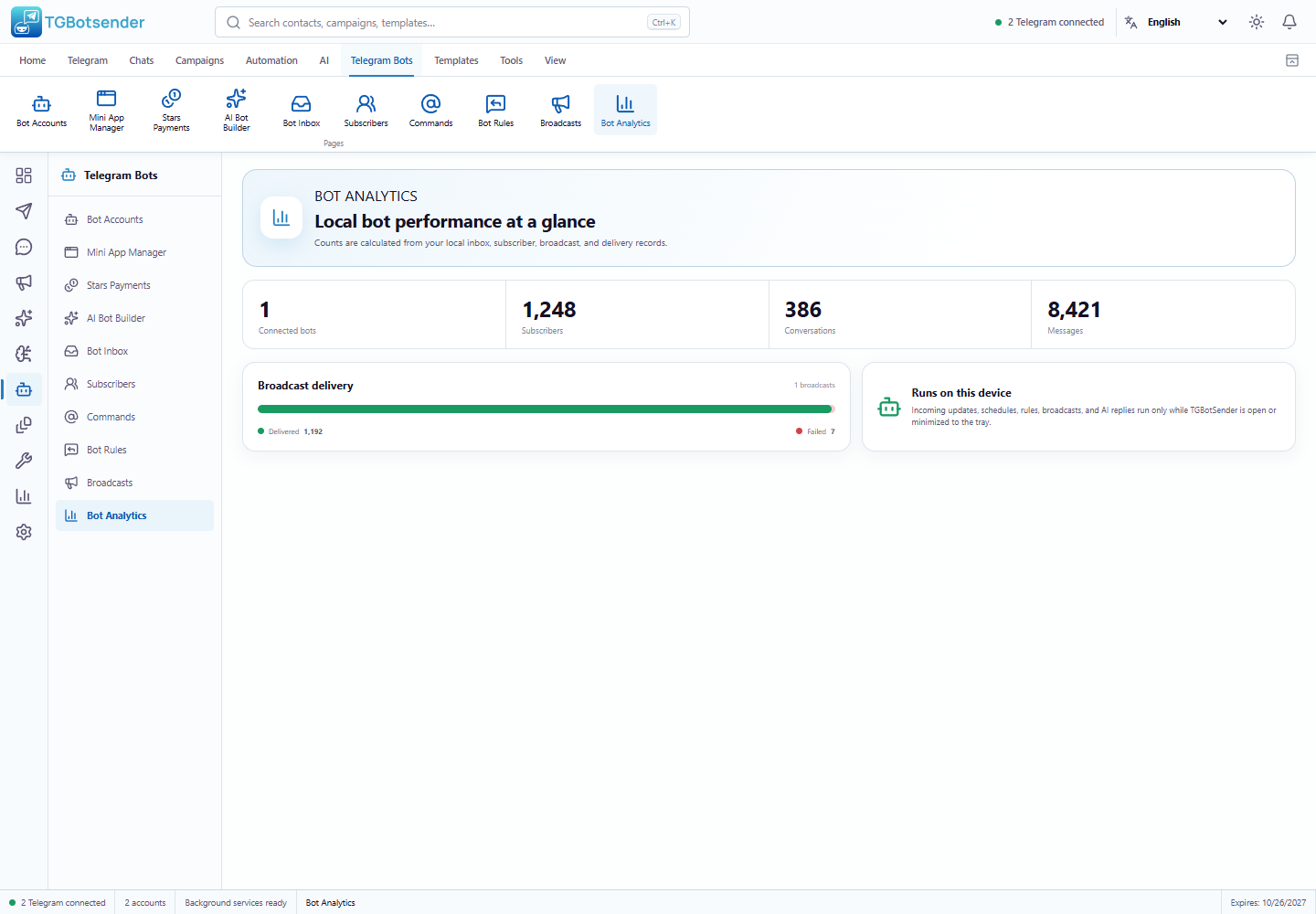Screen dimensions: 1316x914
Task: Switch to the Home menu tab
Action: (33, 60)
